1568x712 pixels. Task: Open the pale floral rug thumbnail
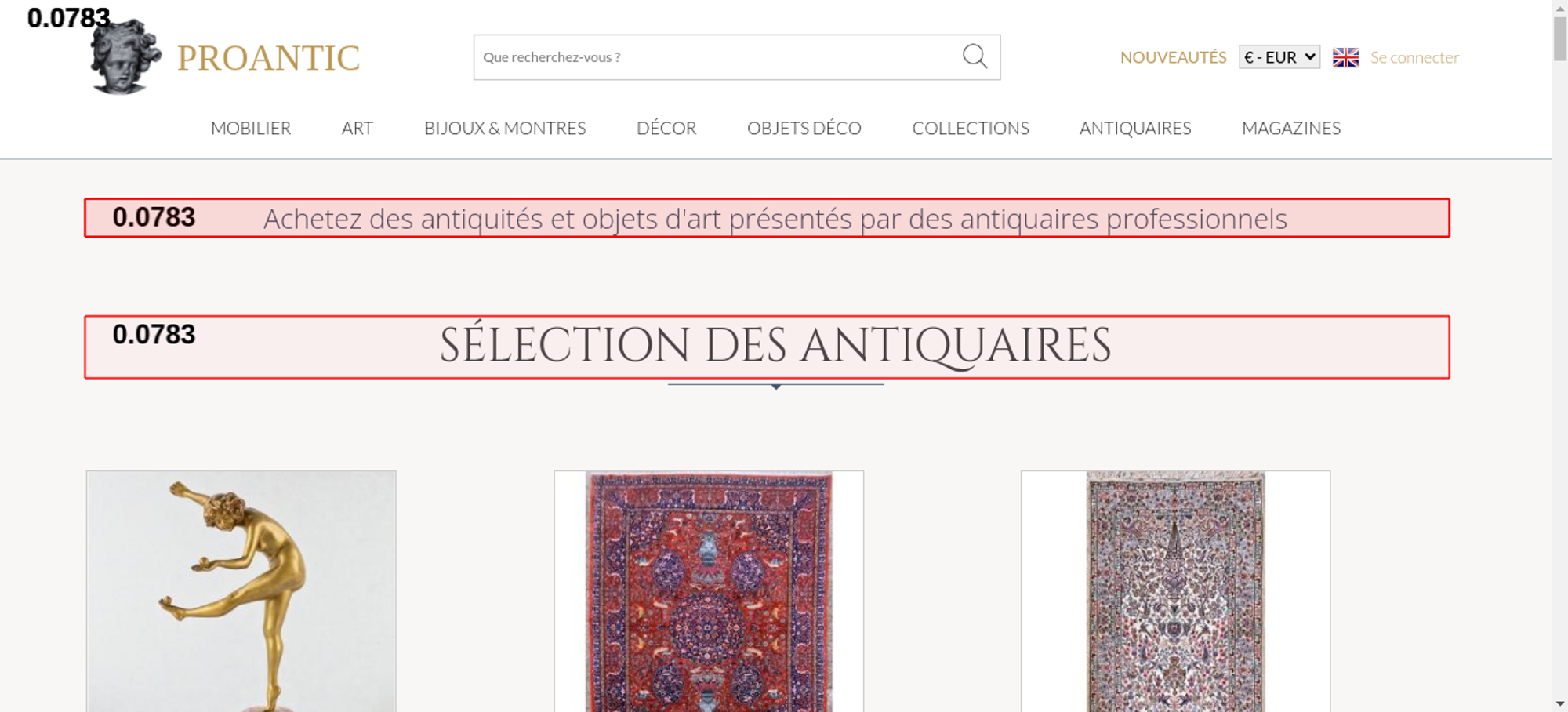[x=1175, y=591]
